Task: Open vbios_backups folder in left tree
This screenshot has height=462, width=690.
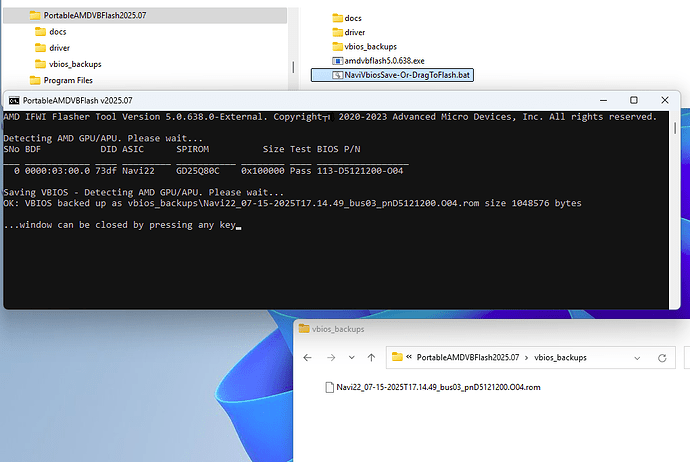Action: coord(75,64)
